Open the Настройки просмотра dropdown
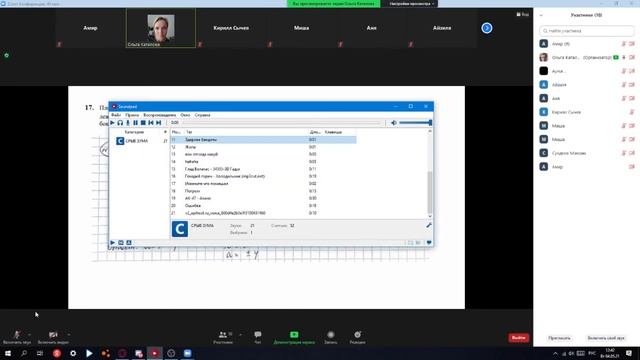The image size is (640, 360). [x=411, y=4]
